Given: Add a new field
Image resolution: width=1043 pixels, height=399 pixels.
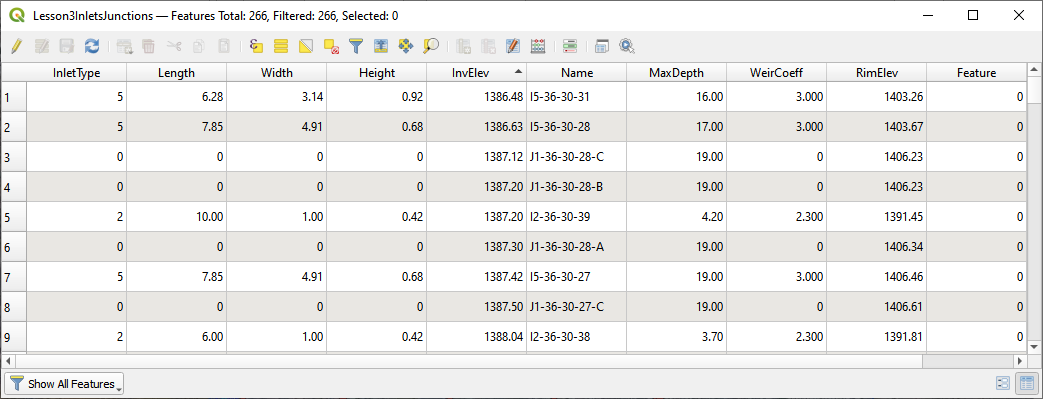Looking at the screenshot, I should click(464, 46).
